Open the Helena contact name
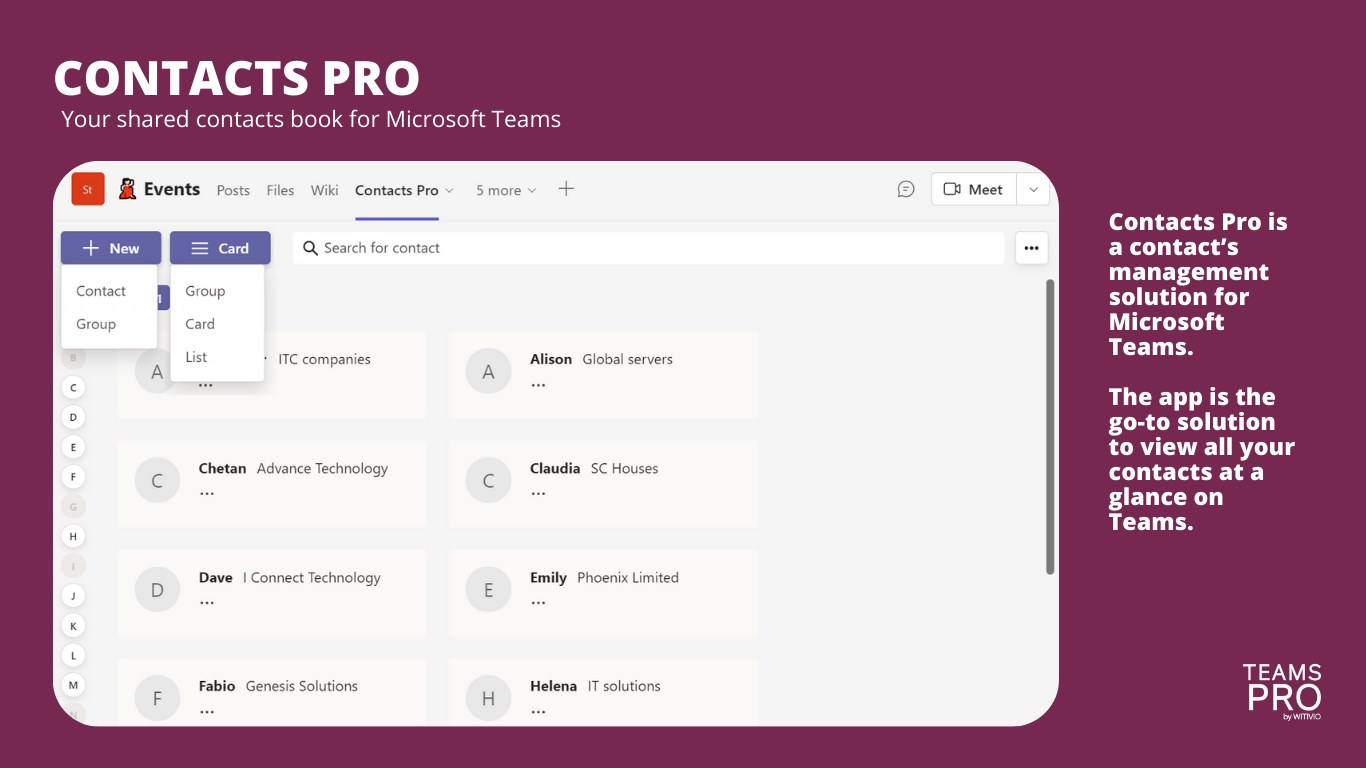Image resolution: width=1366 pixels, height=768 pixels. tap(553, 686)
